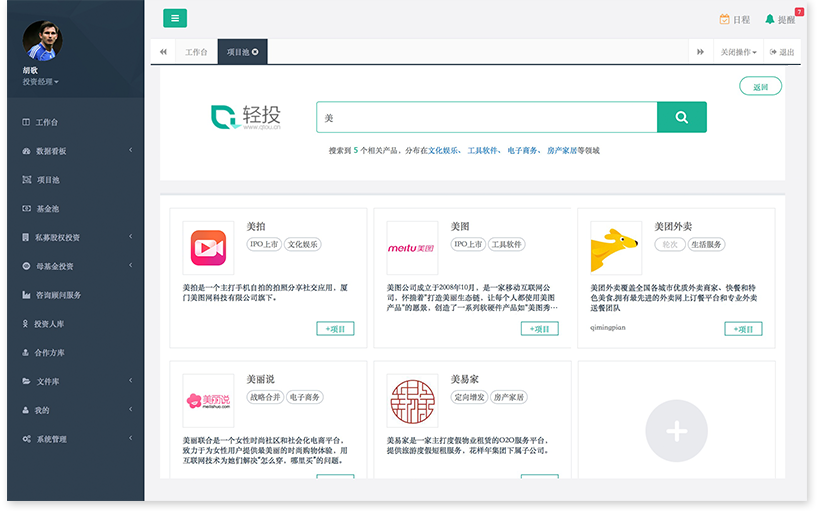Viewport: 817px width, 511px height.
Task: Toggle the sidebar with the hamburger button
Action: pos(175,18)
